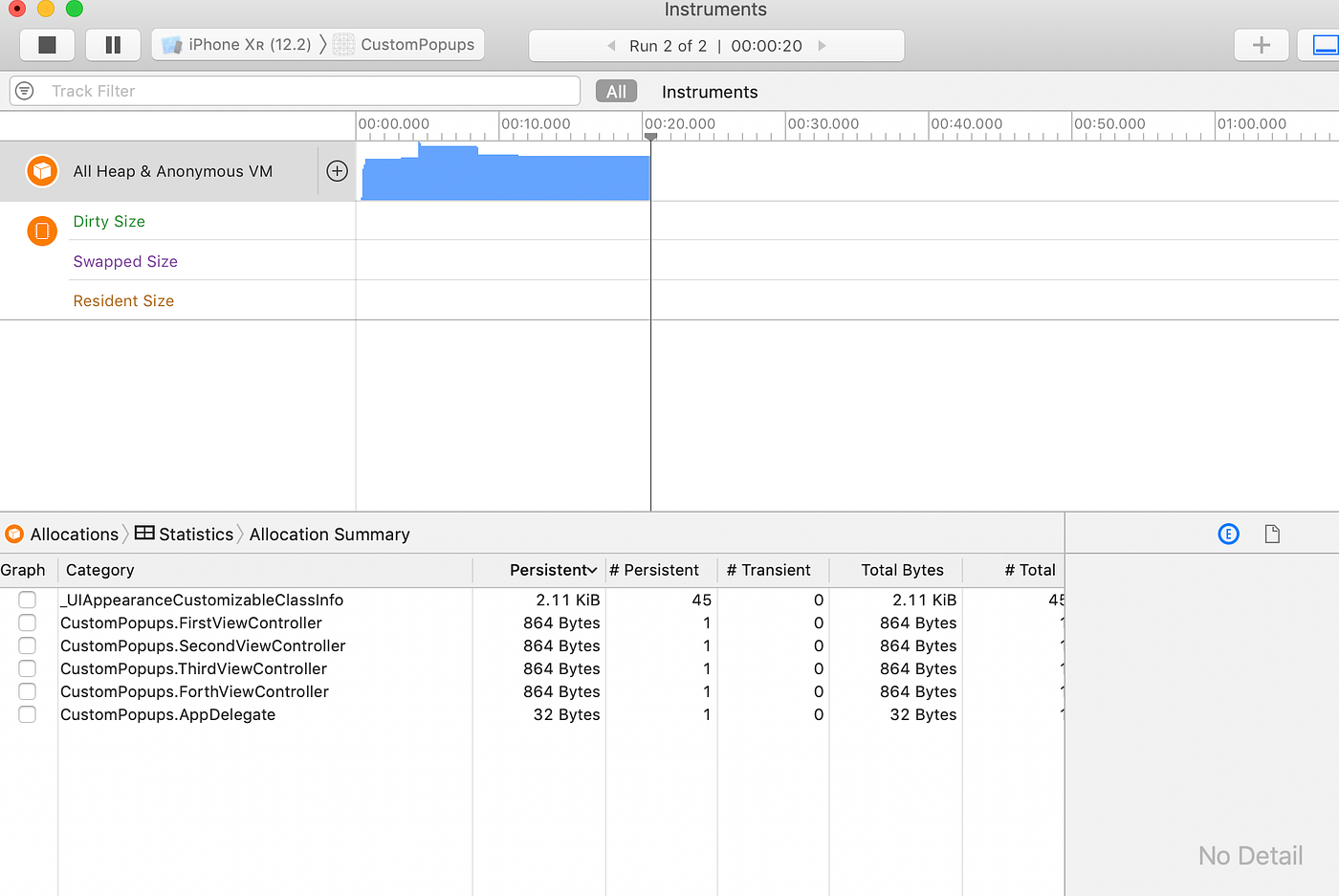Select the Swapped Size track
Image resolution: width=1339 pixels, height=896 pixels.
click(x=125, y=261)
